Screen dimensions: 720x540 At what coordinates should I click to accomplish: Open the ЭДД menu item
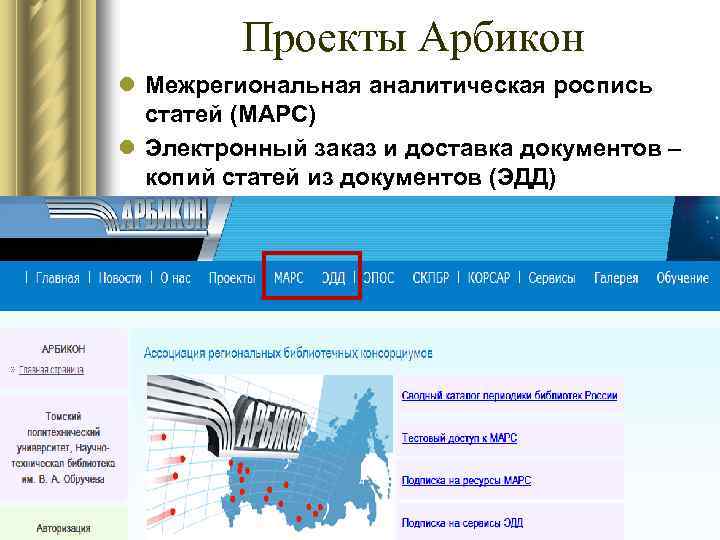click(x=333, y=278)
